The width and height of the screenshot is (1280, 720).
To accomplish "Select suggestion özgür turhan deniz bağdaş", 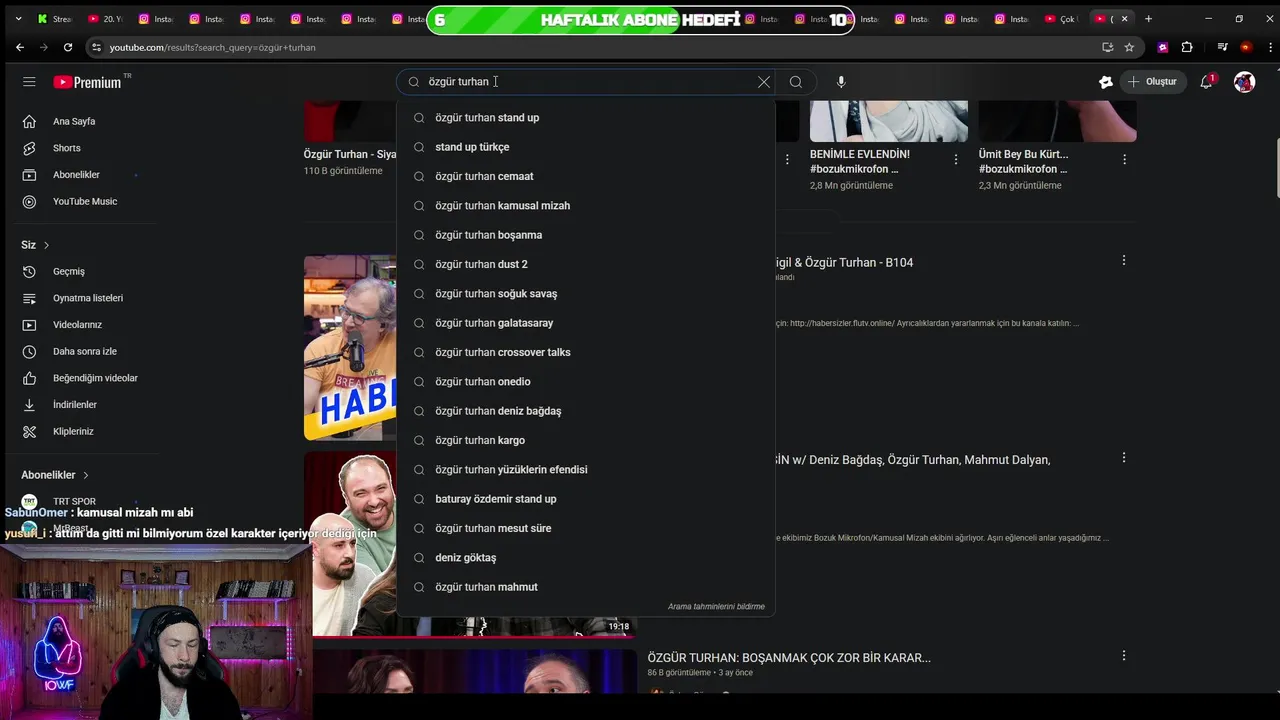I will pos(585,411).
